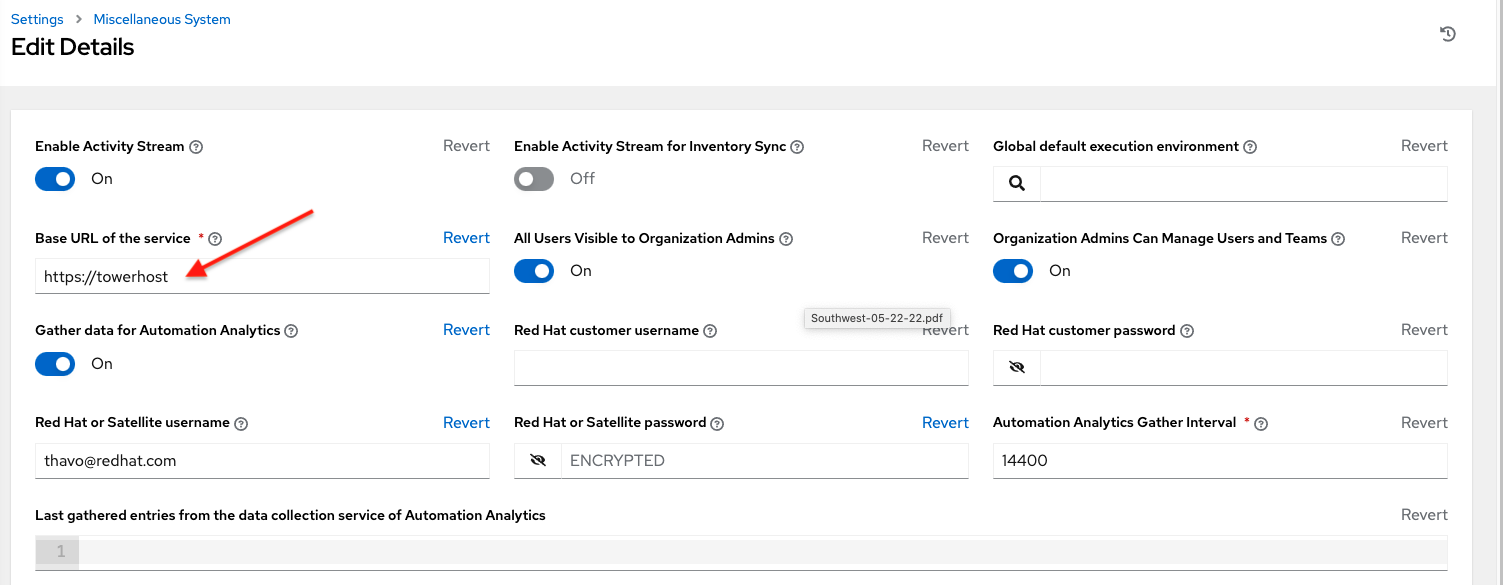Focus the Automation Analytics Gather Interval field
Viewport: 1503px width, 585px height.
[1220, 461]
